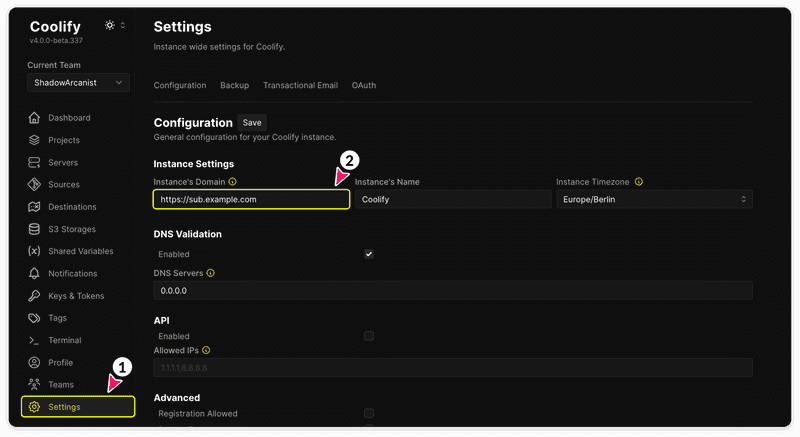This screenshot has width=800, height=437.
Task: Disable the DNS Validation Enabled checkbox
Action: [369, 254]
